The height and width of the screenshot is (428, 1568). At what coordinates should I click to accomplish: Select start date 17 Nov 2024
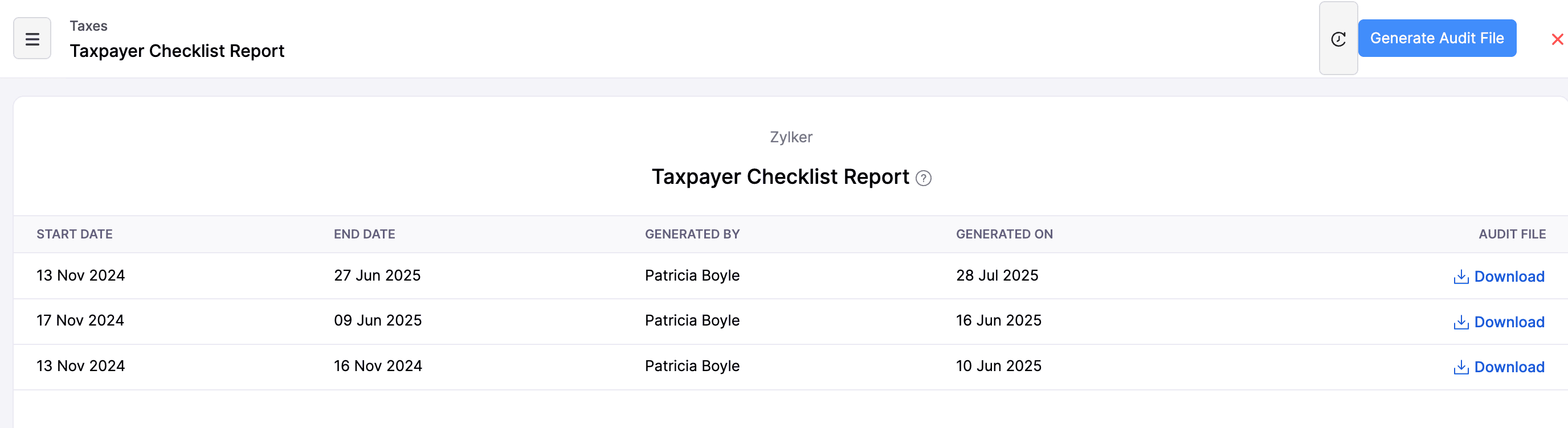(x=80, y=320)
